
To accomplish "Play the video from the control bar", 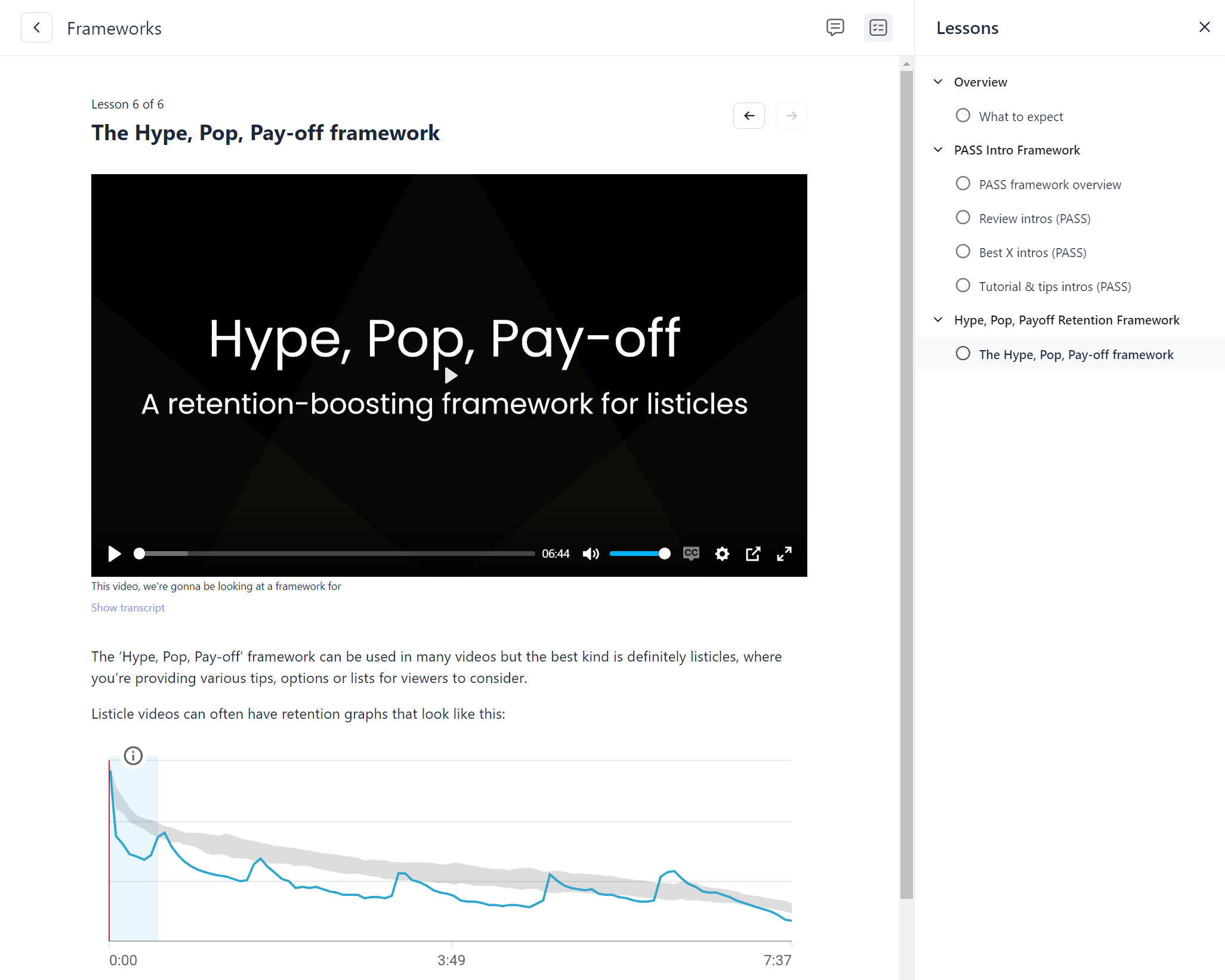I will pos(114,554).
